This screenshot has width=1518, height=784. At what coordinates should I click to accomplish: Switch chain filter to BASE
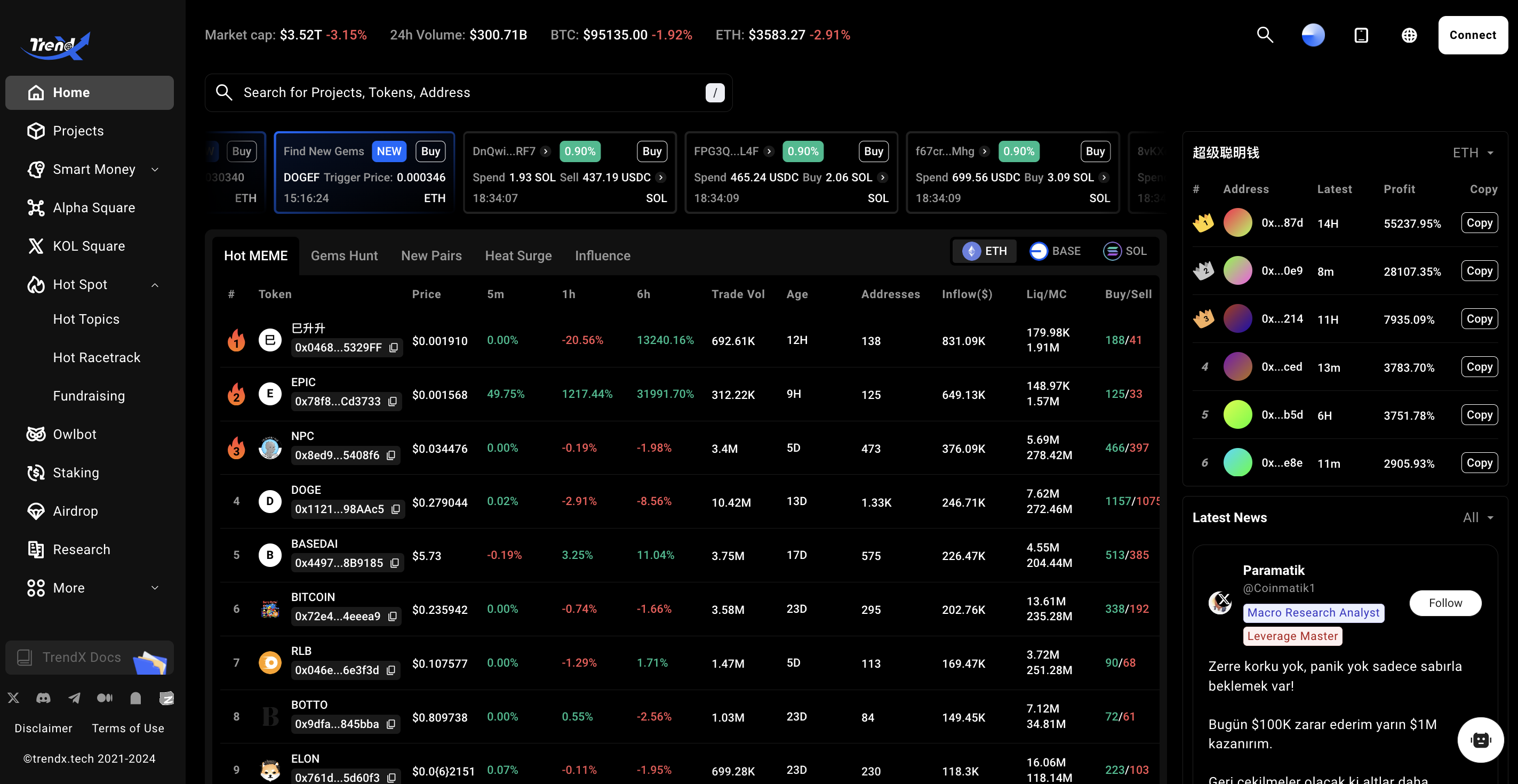click(1055, 251)
